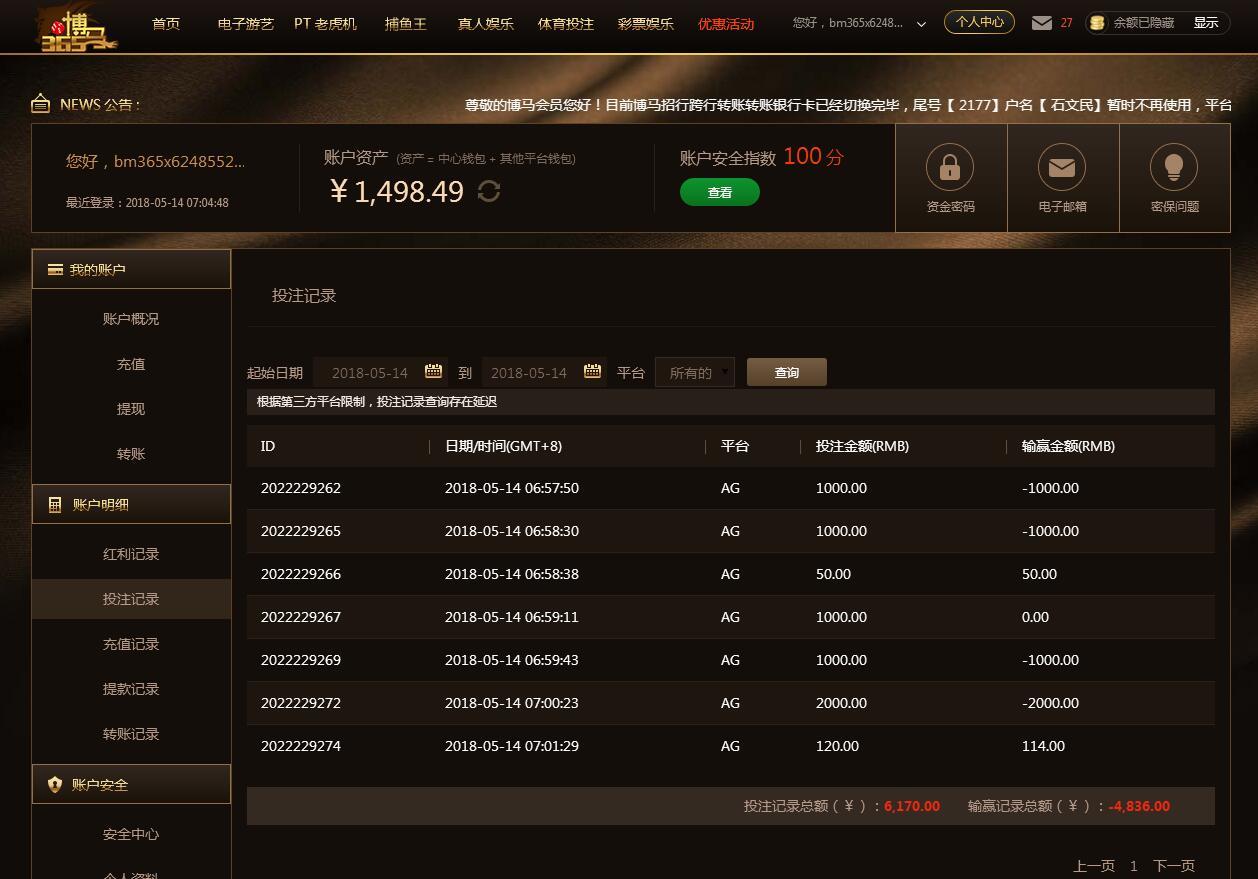1258x879 pixels.
Task: Open 真人娱乐 navigation item
Action: (x=486, y=23)
